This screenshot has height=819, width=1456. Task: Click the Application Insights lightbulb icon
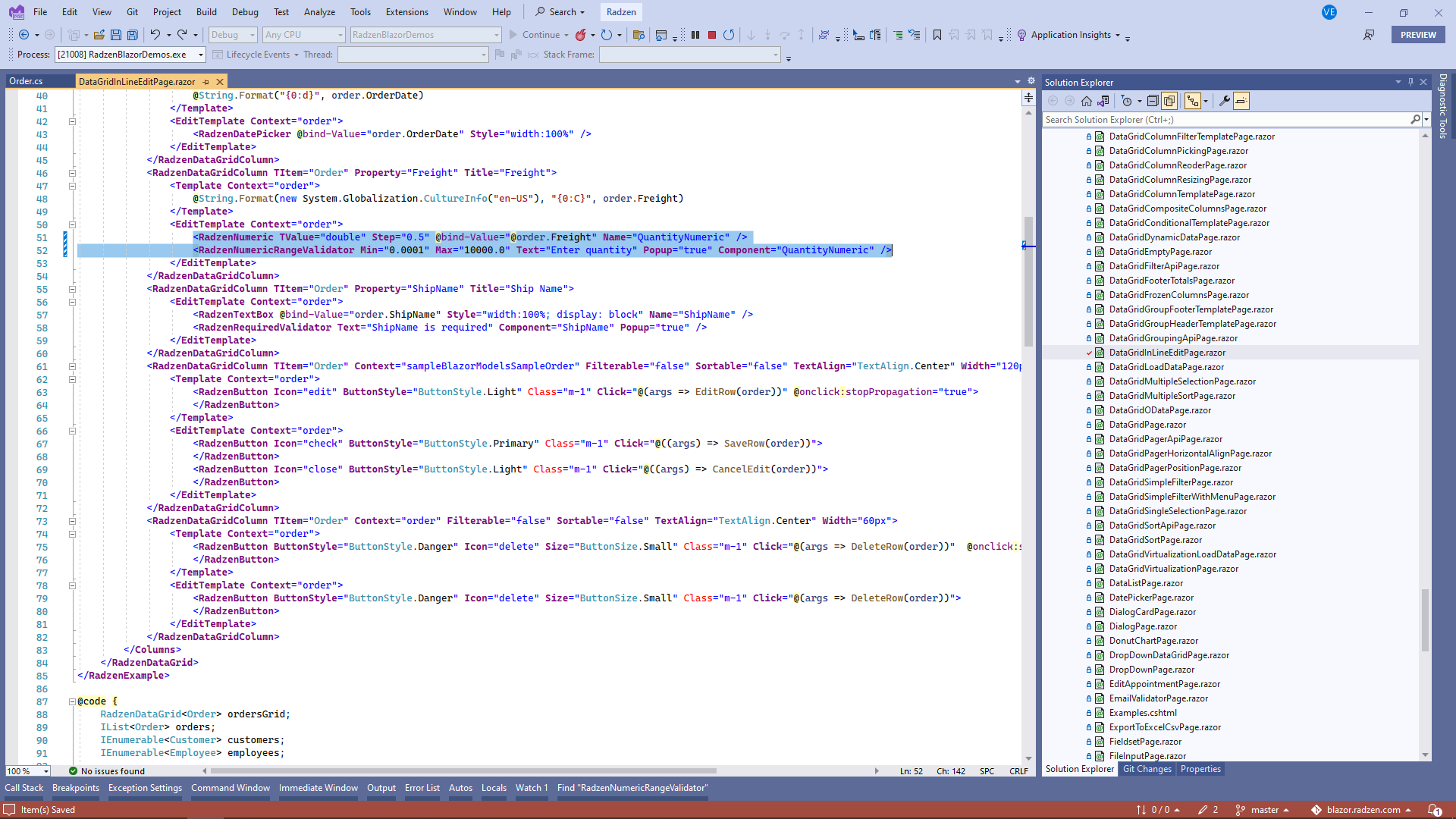1021,35
